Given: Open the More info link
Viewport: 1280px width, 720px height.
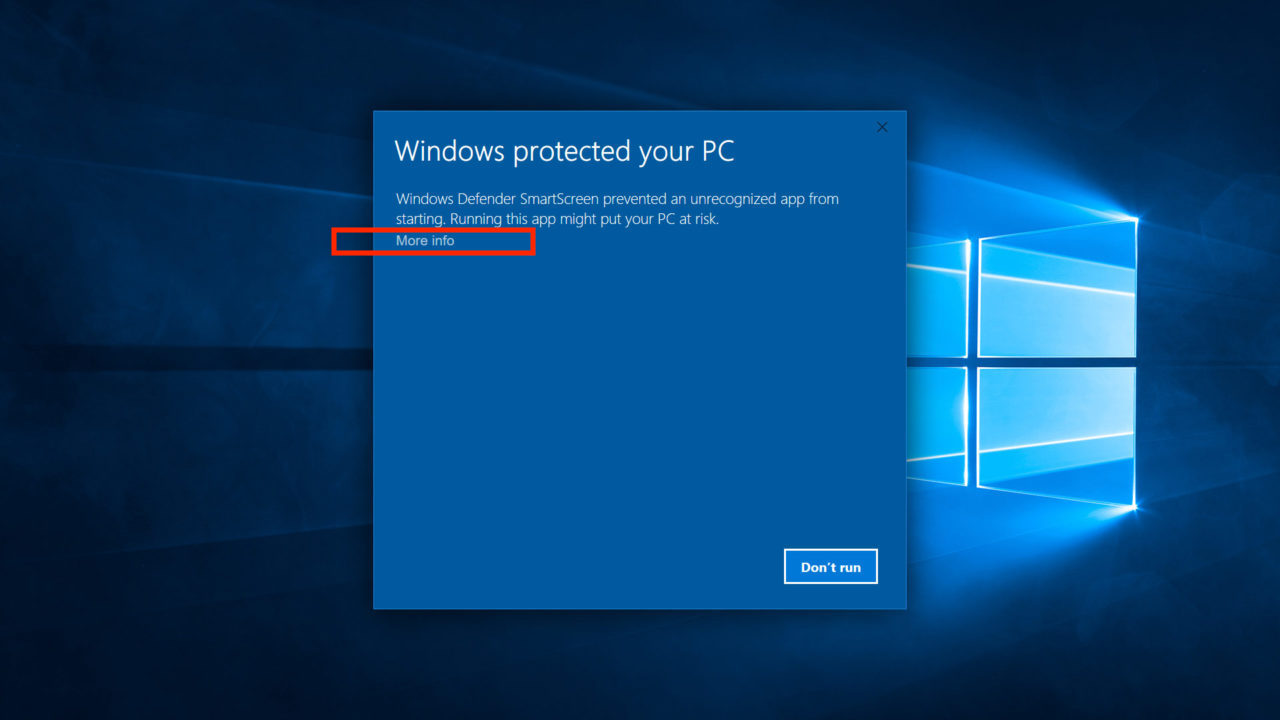Looking at the screenshot, I should [425, 241].
